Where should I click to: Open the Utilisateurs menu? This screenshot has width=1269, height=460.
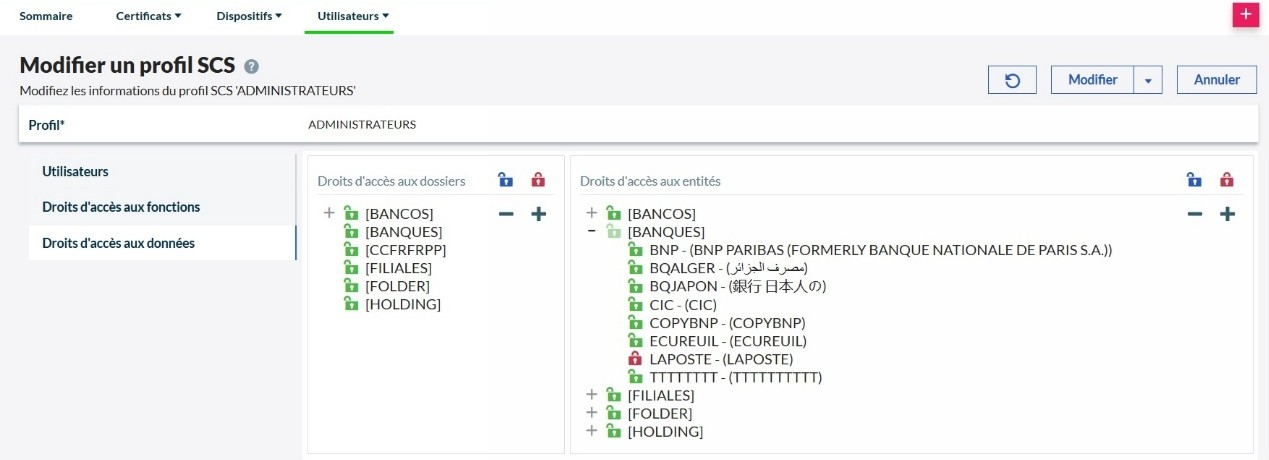point(352,16)
